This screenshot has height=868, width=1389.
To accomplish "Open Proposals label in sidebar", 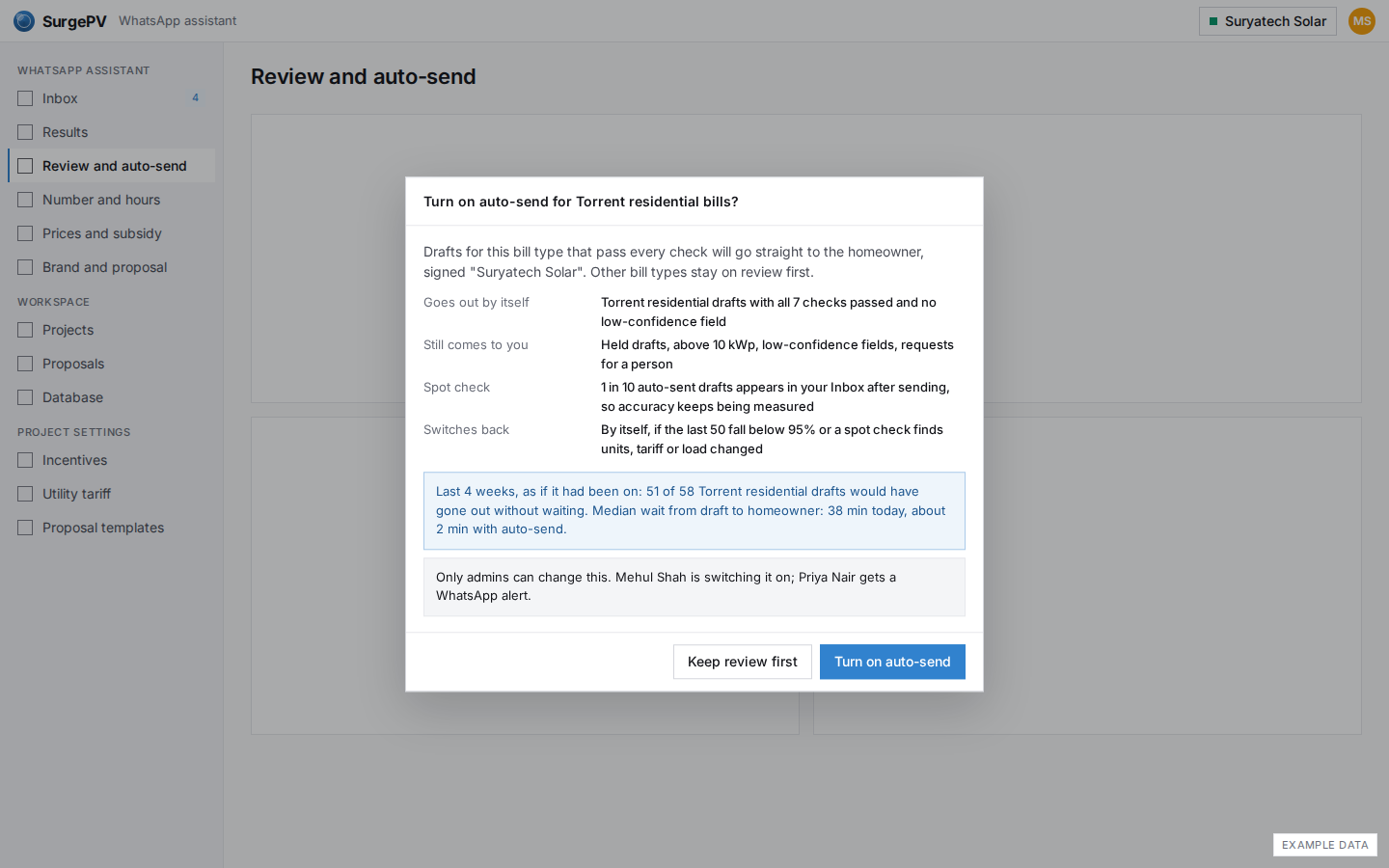I will (73, 364).
